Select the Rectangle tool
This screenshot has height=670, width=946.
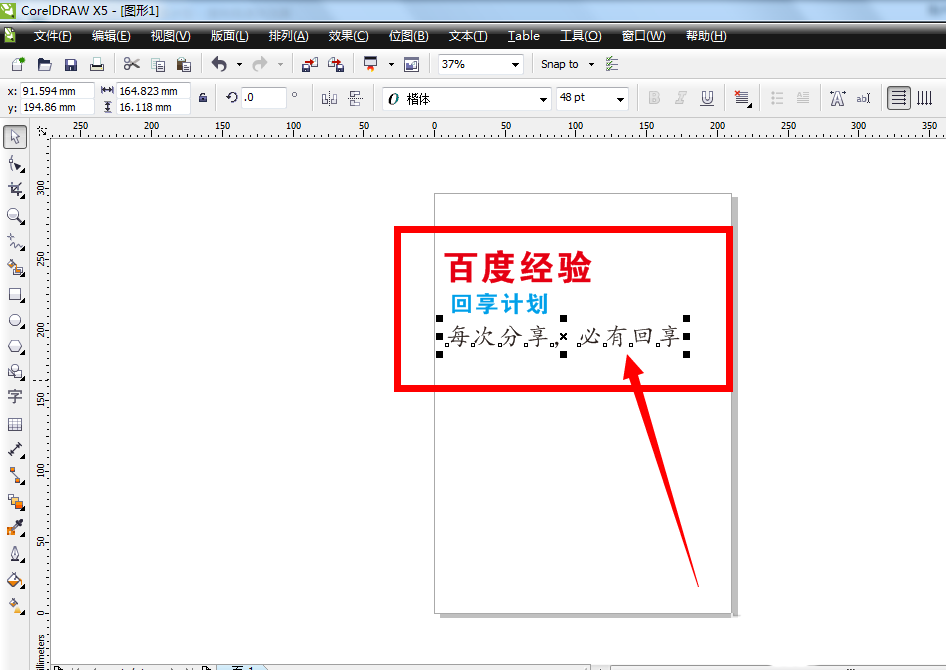[15, 294]
